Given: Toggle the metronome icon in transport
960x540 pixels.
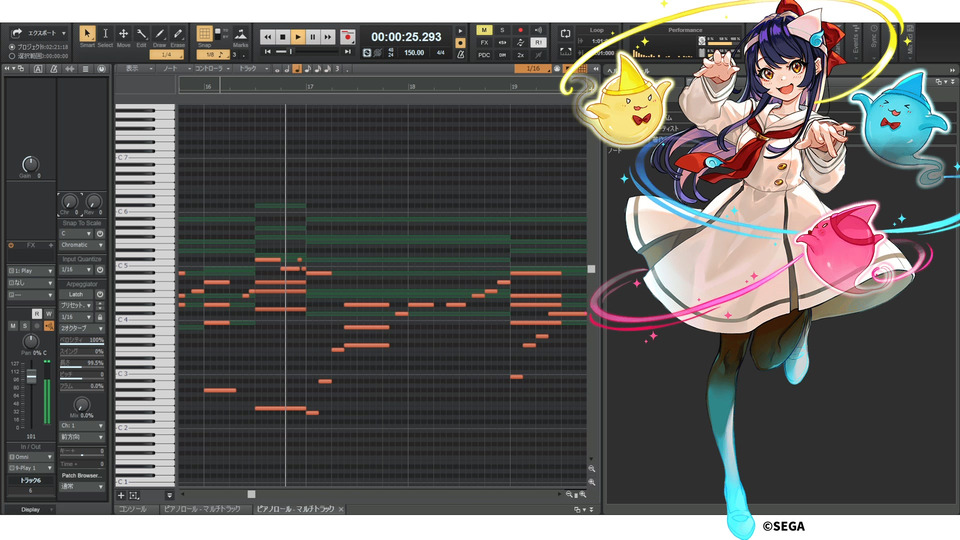Looking at the screenshot, I should click(x=460, y=54).
